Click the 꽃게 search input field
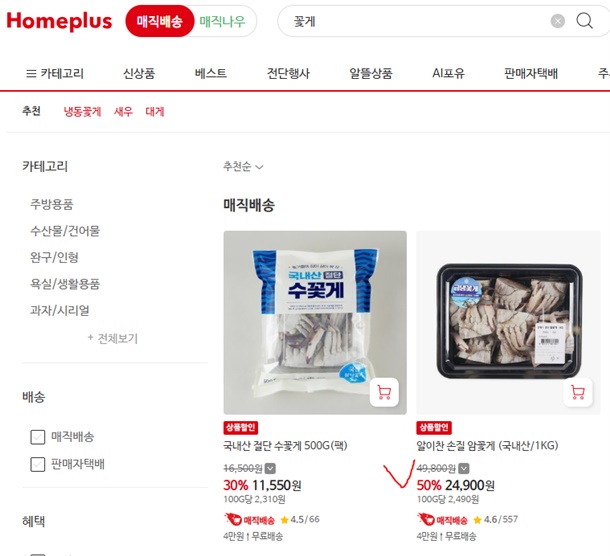Viewport: 610px width, 556px height. (x=412, y=21)
